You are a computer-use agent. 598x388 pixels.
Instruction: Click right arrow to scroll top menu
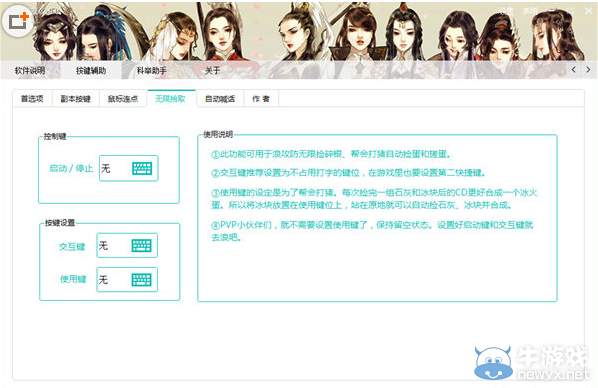(x=588, y=69)
